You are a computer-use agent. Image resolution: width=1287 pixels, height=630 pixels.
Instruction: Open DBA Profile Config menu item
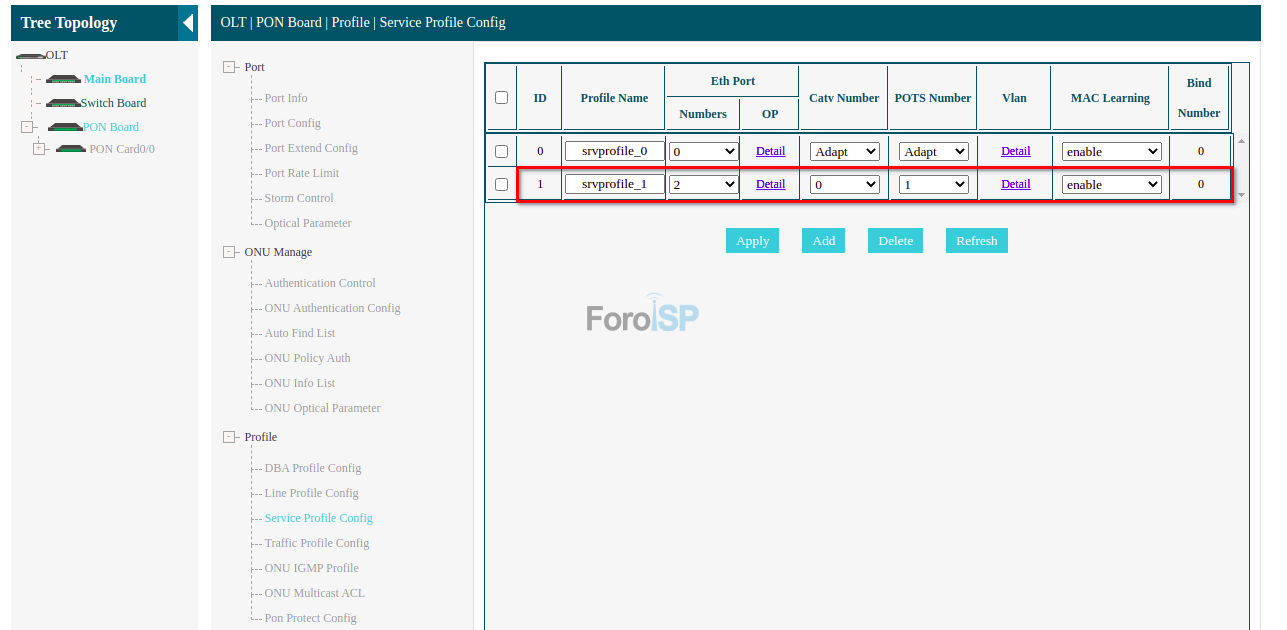tap(312, 468)
